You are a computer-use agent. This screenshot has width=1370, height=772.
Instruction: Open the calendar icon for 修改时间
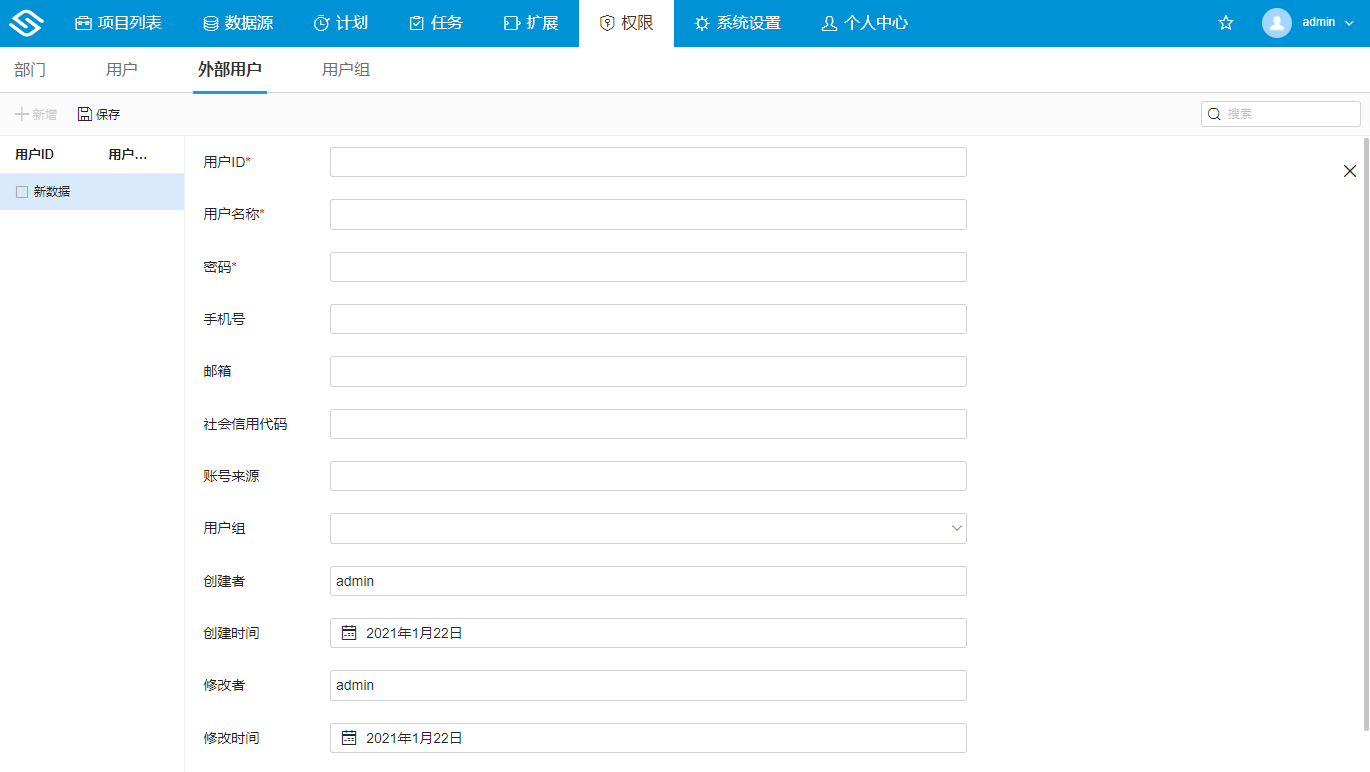tap(349, 738)
